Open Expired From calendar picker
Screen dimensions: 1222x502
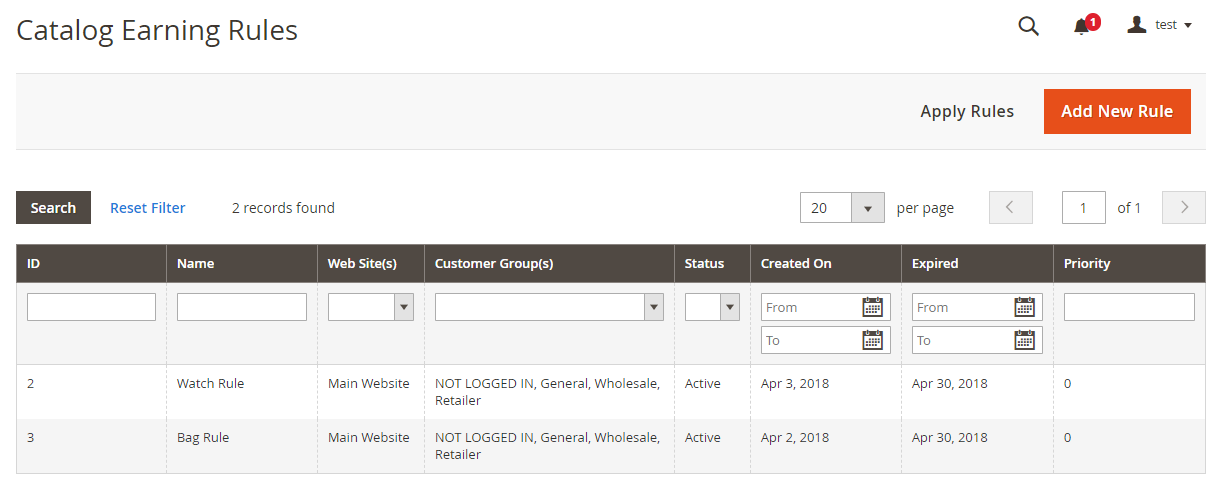[x=1024, y=307]
